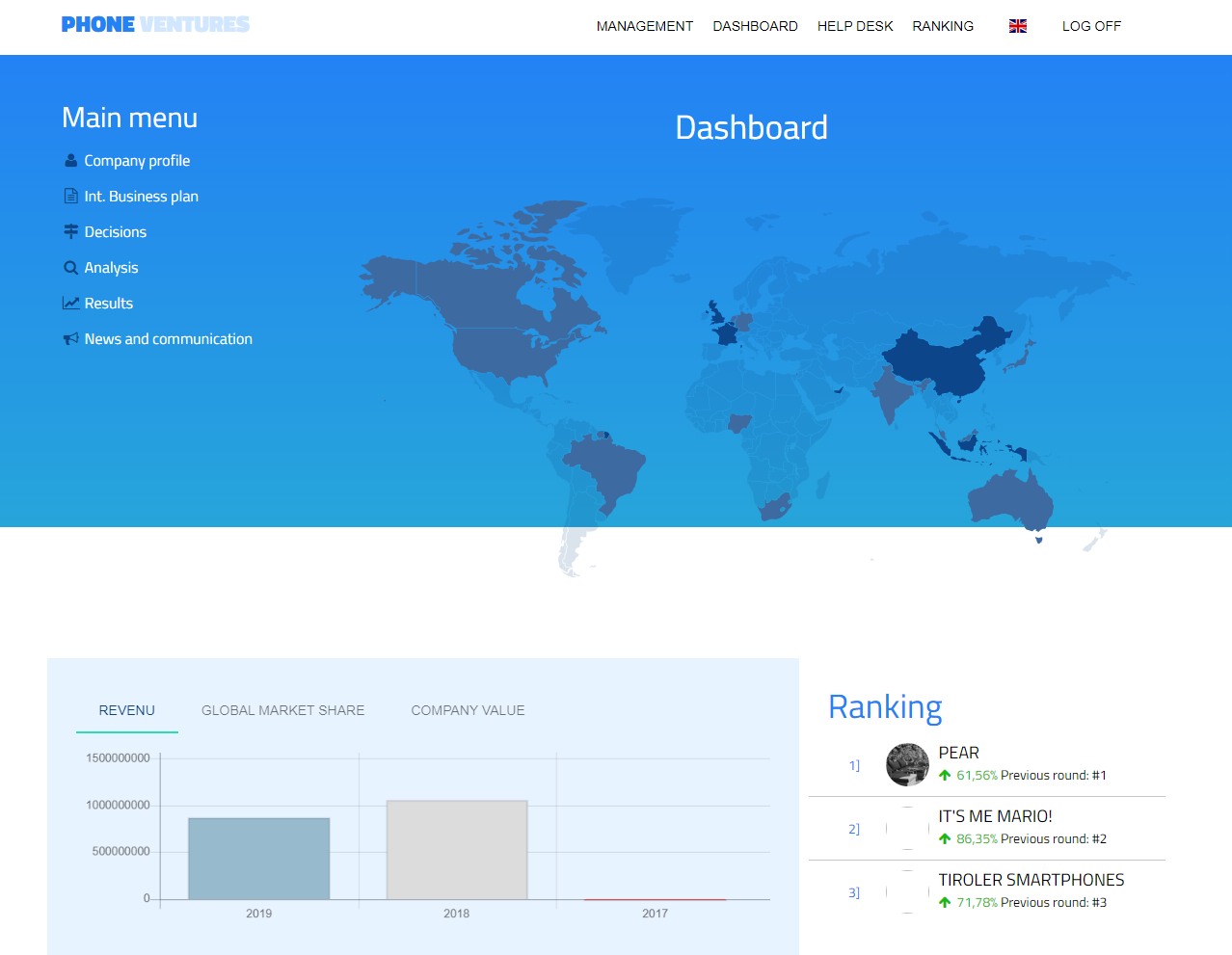Switch to Global Market Share tab
Screen dimensions: 1232x955
(282, 710)
